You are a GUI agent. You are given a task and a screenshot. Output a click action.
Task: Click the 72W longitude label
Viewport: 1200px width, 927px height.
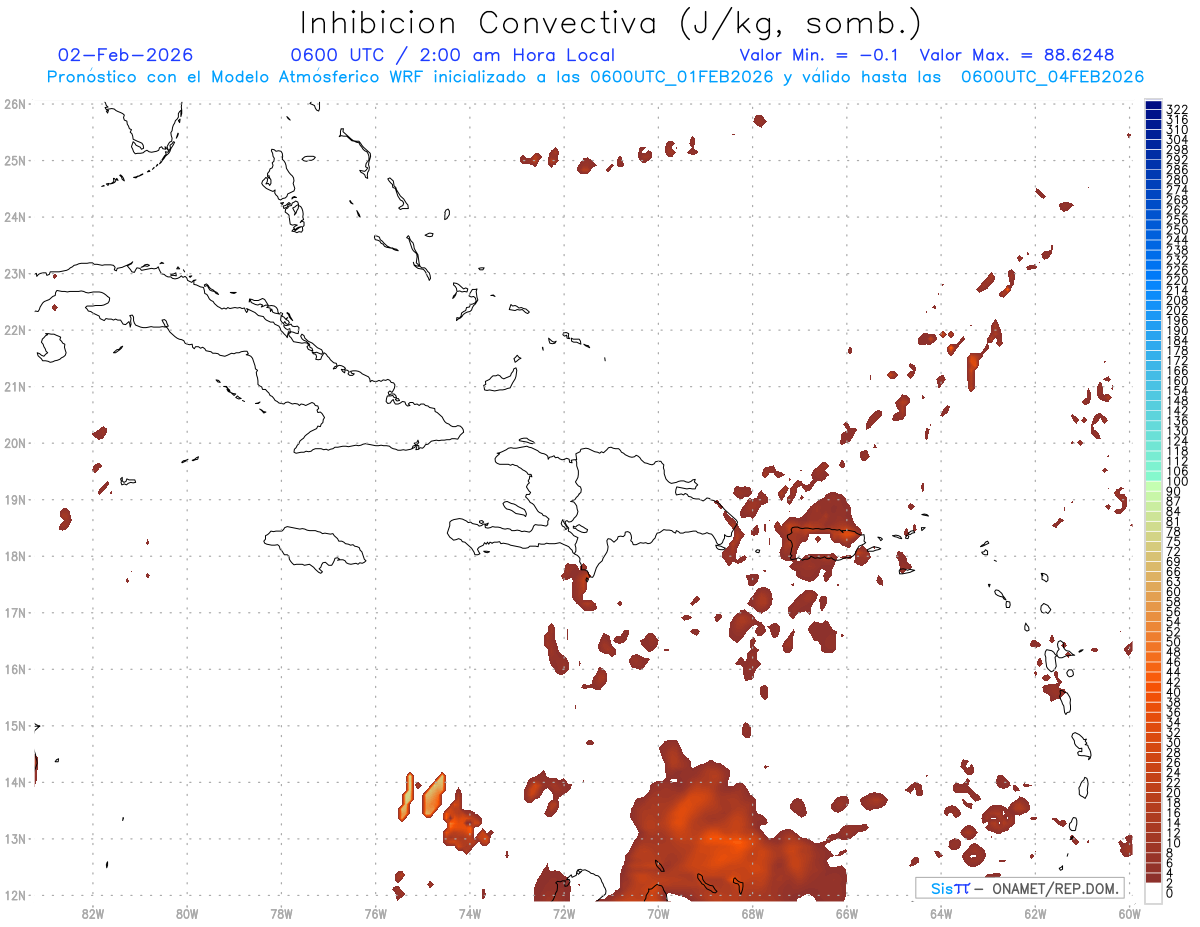coord(564,913)
